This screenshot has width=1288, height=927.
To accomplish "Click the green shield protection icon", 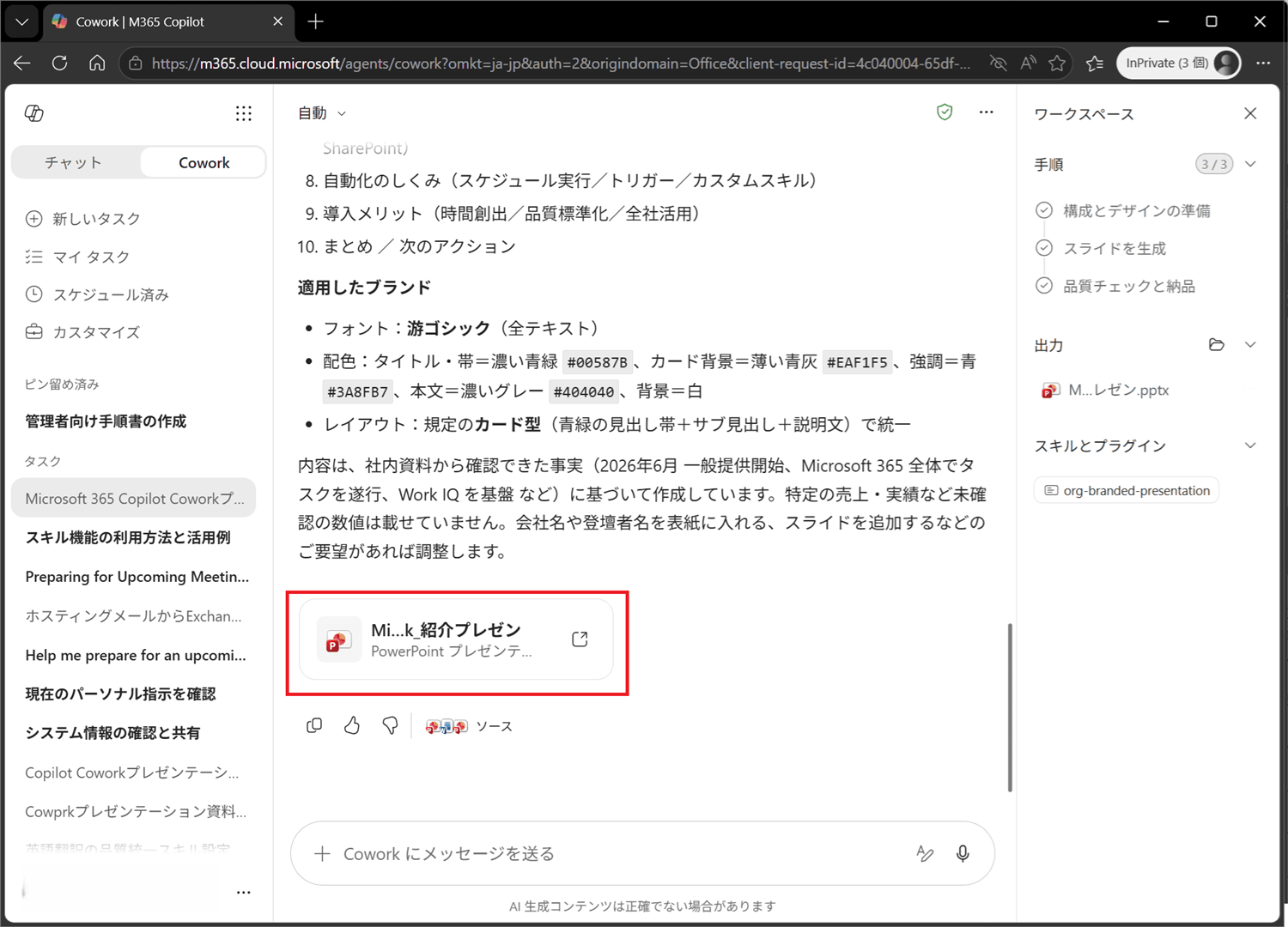I will point(945,112).
